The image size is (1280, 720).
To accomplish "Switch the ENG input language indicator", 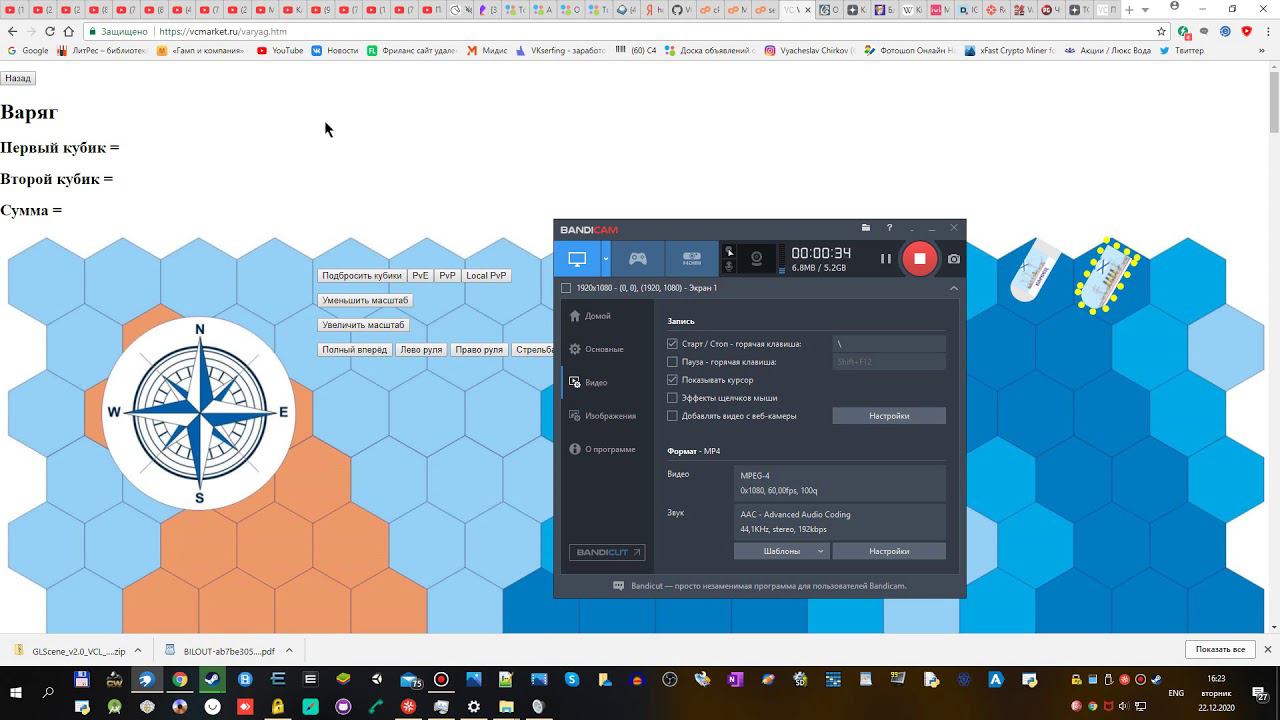I will coord(1176,693).
